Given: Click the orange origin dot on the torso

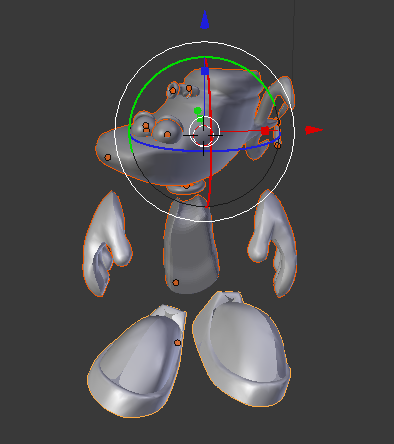Looking at the screenshot, I should [x=176, y=283].
